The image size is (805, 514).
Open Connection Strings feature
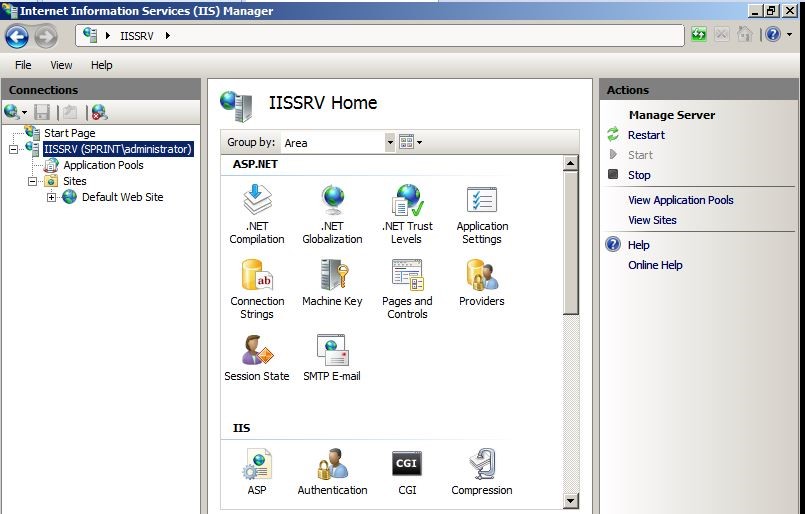point(257,289)
